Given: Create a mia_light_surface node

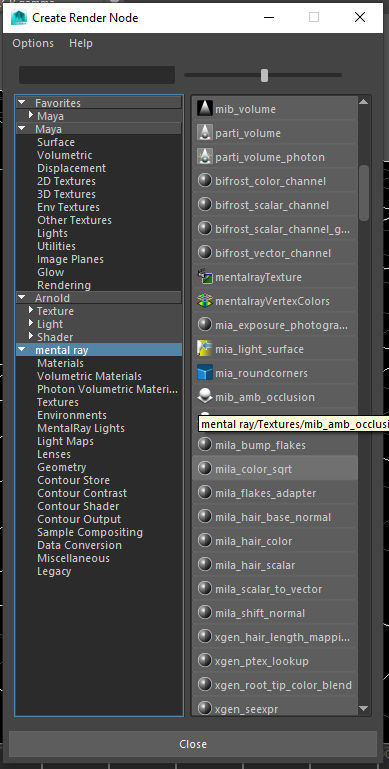Looking at the screenshot, I should point(275,349).
